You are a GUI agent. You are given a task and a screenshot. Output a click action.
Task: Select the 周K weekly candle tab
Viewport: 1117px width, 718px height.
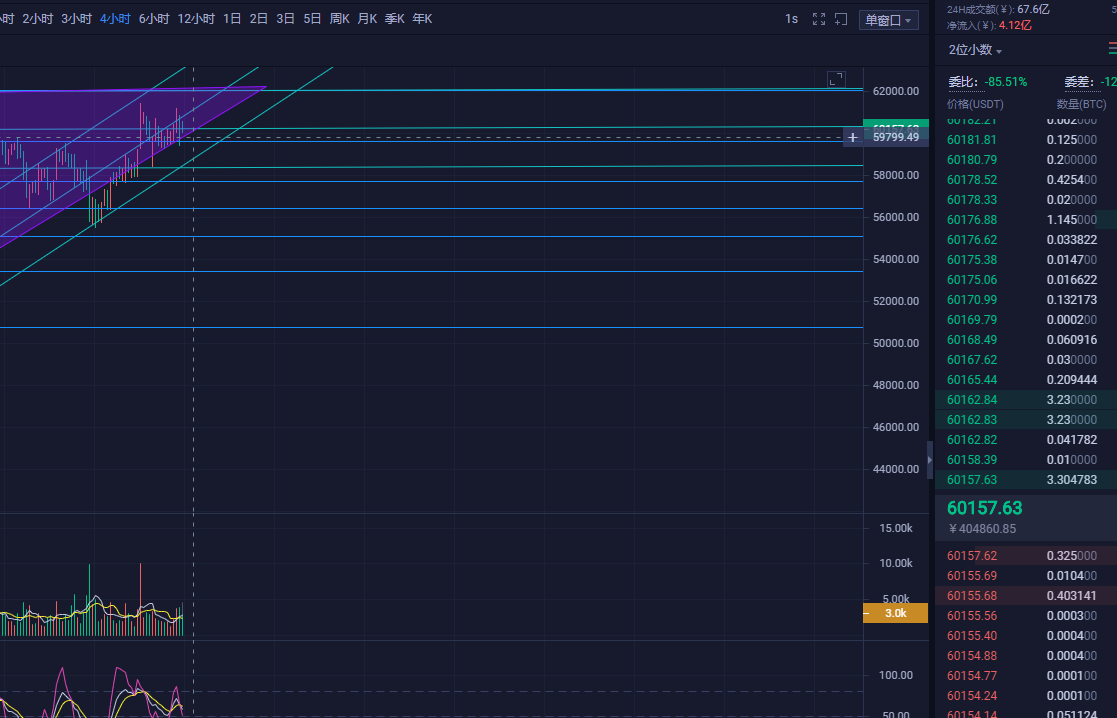click(339, 19)
